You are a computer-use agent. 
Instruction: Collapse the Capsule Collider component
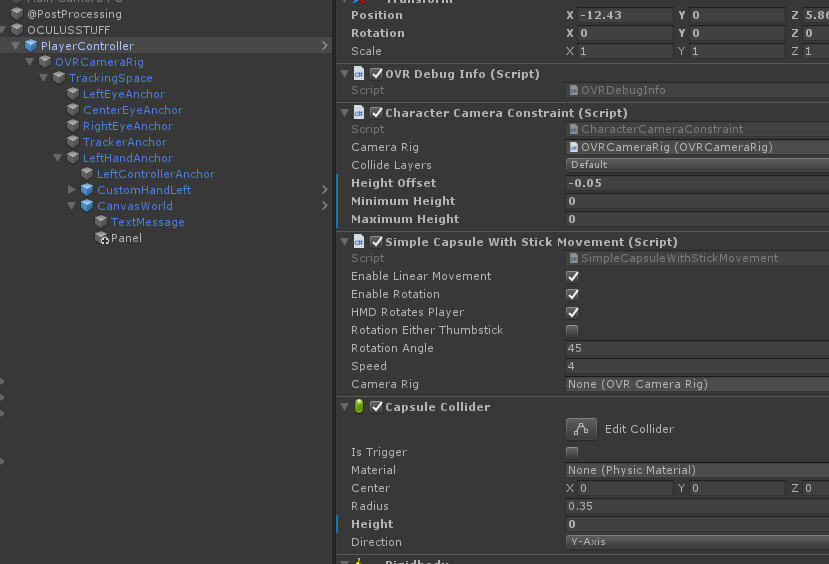[345, 406]
